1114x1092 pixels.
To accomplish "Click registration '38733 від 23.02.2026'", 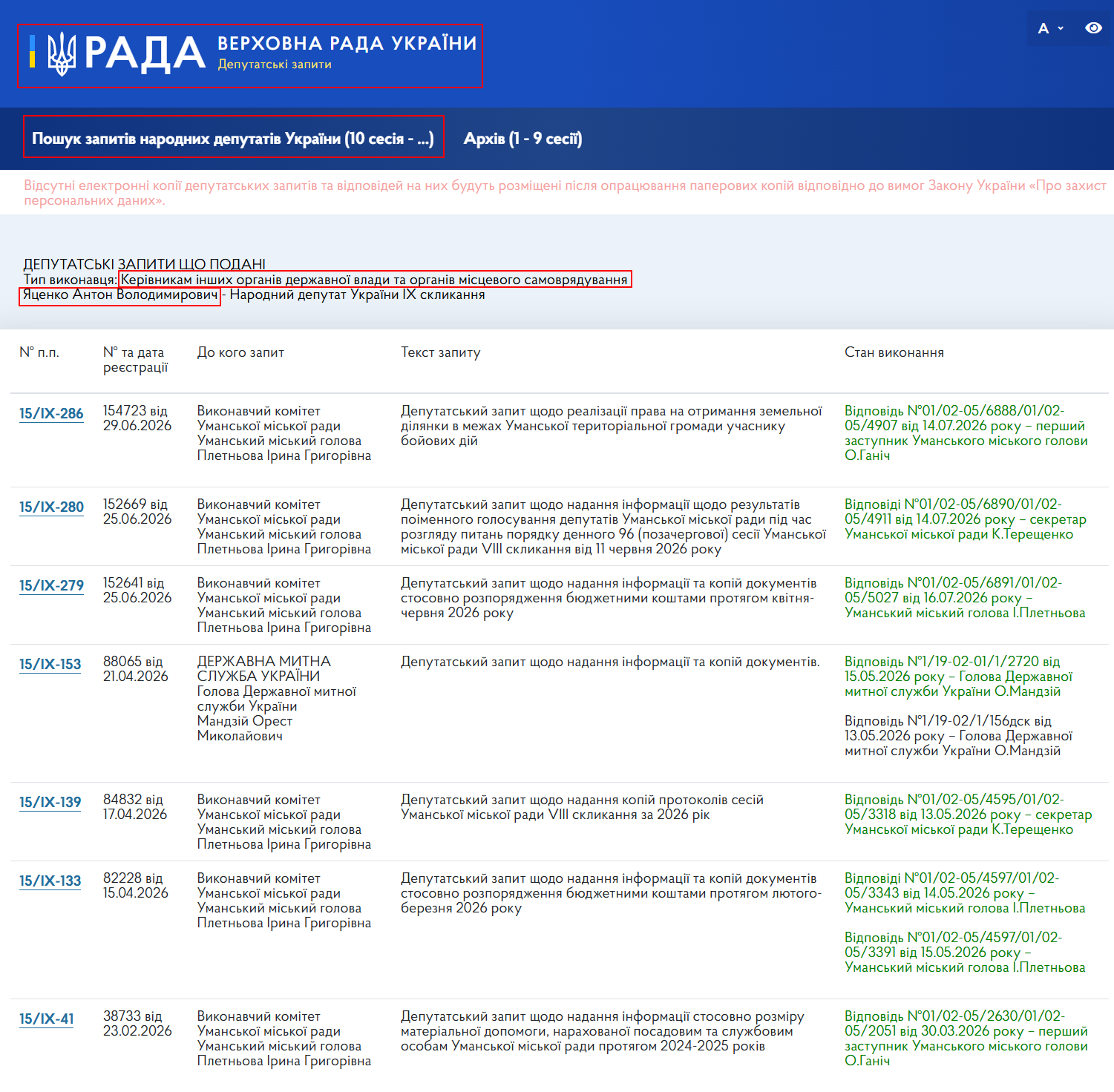I will point(137,1024).
